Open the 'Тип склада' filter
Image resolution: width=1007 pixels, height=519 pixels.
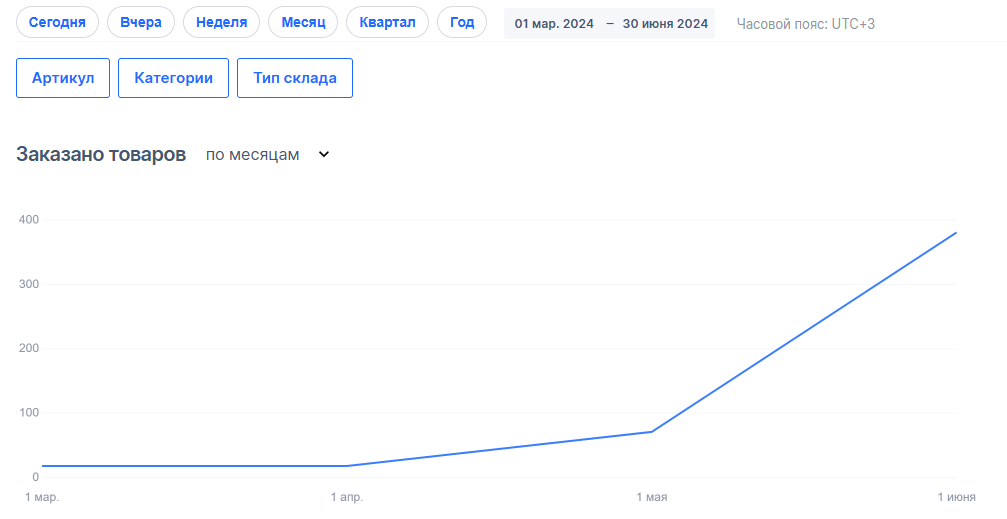295,78
